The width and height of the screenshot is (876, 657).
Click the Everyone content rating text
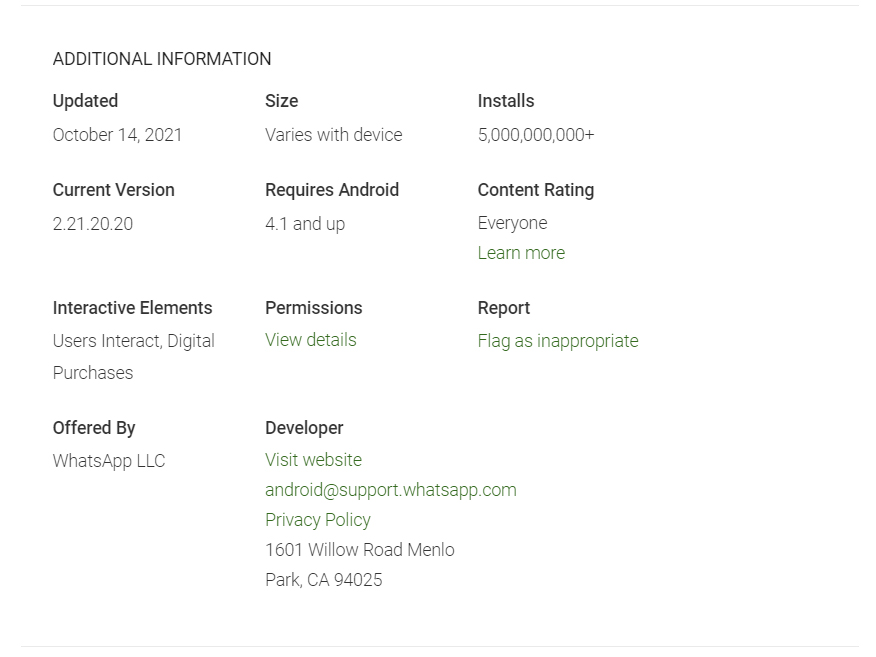pos(512,223)
